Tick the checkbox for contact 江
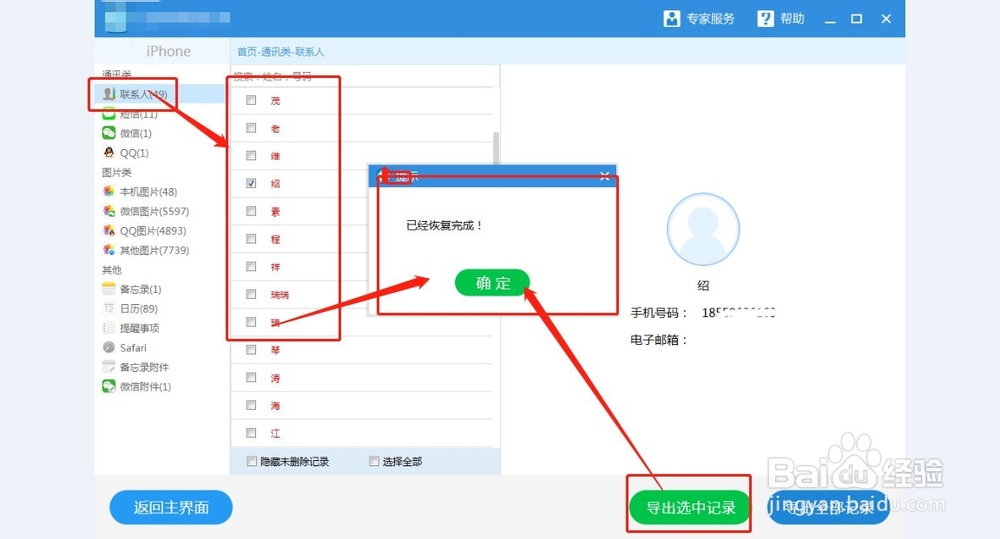1000x539 pixels. click(251, 433)
